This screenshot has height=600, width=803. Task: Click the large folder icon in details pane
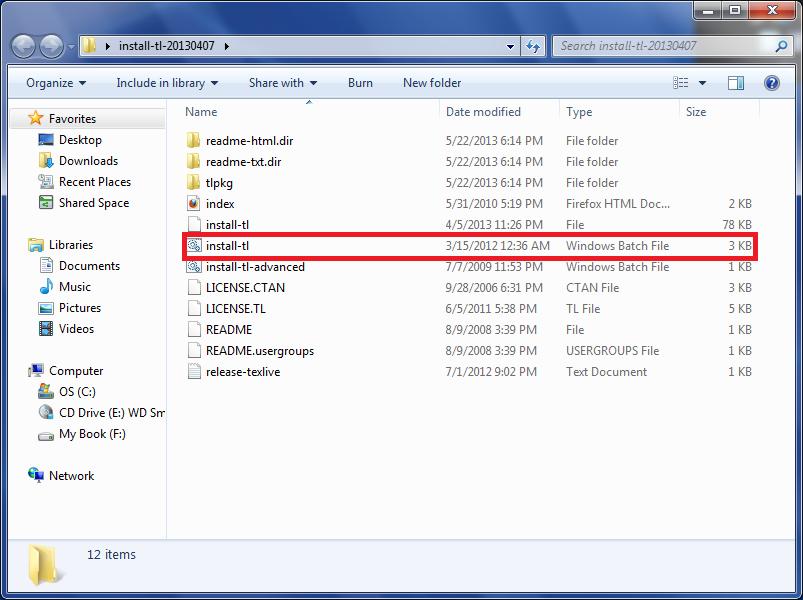pos(45,565)
